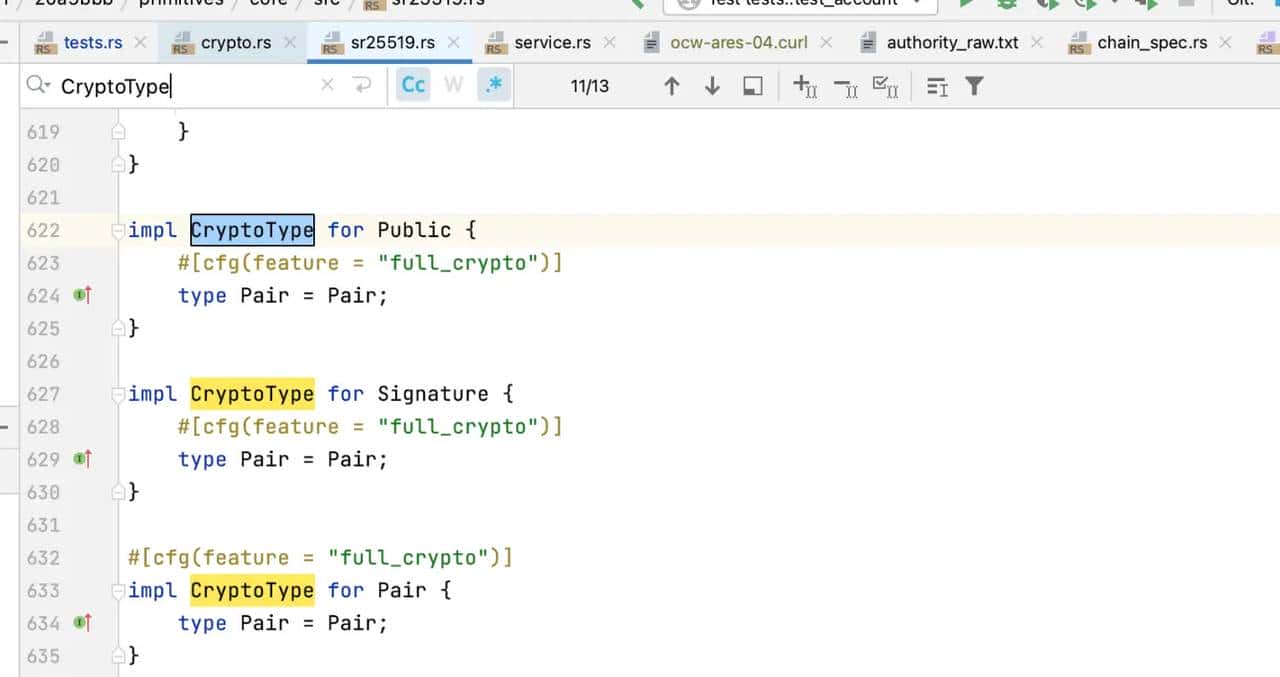Toggle Match Case (Cc) option

click(x=413, y=86)
